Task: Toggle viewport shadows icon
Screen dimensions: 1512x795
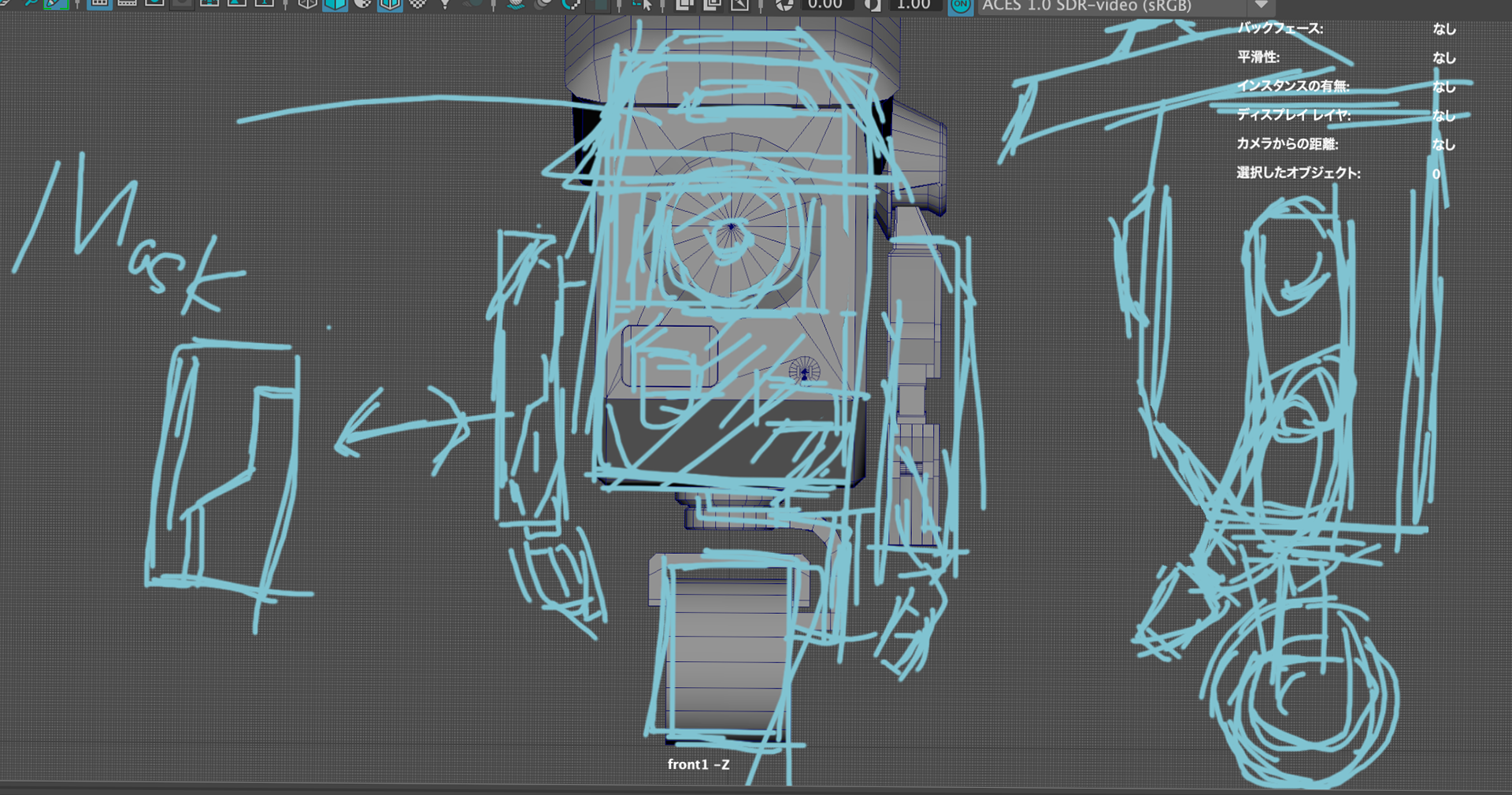Action: click(x=472, y=4)
